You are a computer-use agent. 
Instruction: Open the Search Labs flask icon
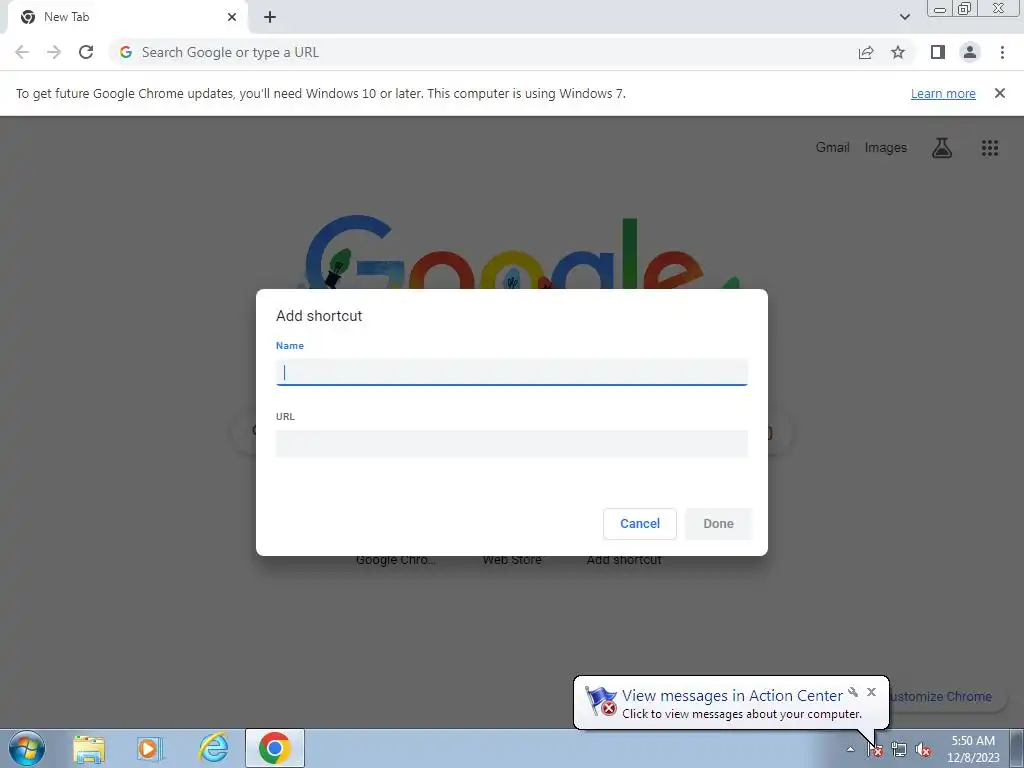pos(941,148)
